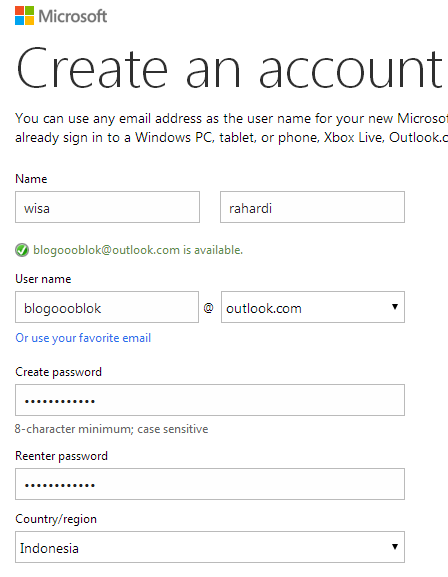Viewport: 448px width, 577px height.
Task: Click the first name field containing wisa
Action: point(107,207)
